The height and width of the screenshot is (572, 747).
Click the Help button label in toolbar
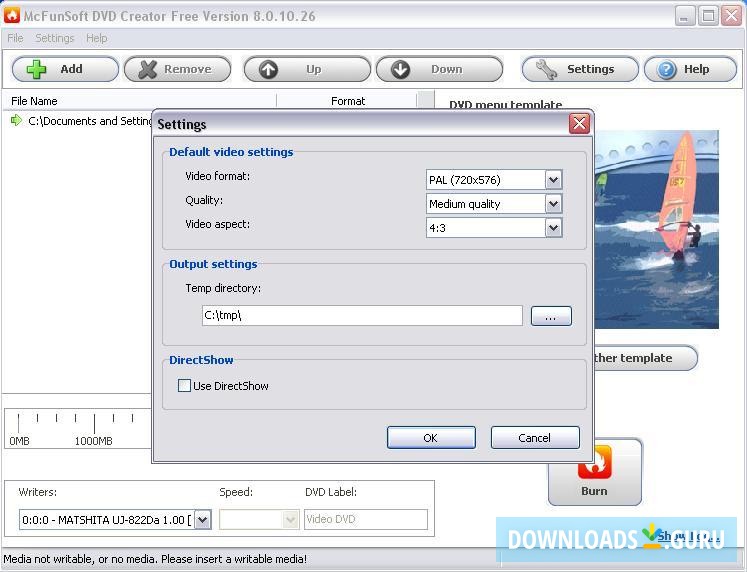click(697, 70)
